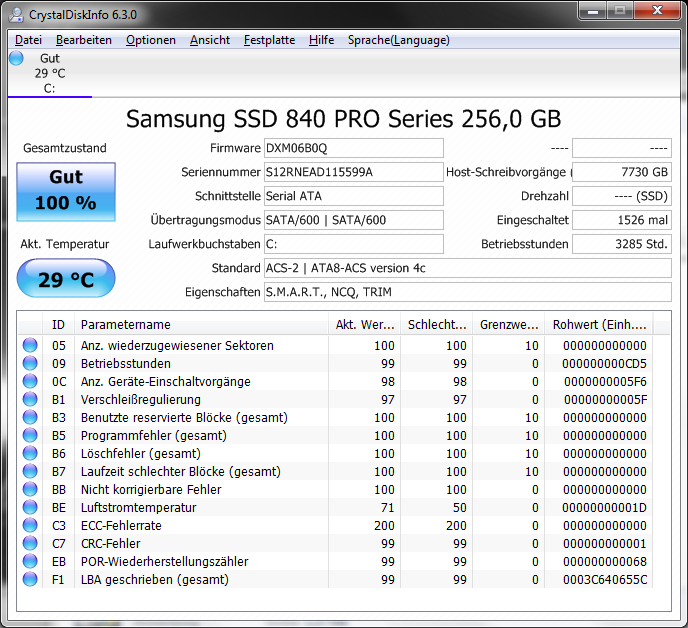Screen dimensions: 688x628
Task: Click status orb in Betriebsstunden attribute row
Action: tap(30, 363)
